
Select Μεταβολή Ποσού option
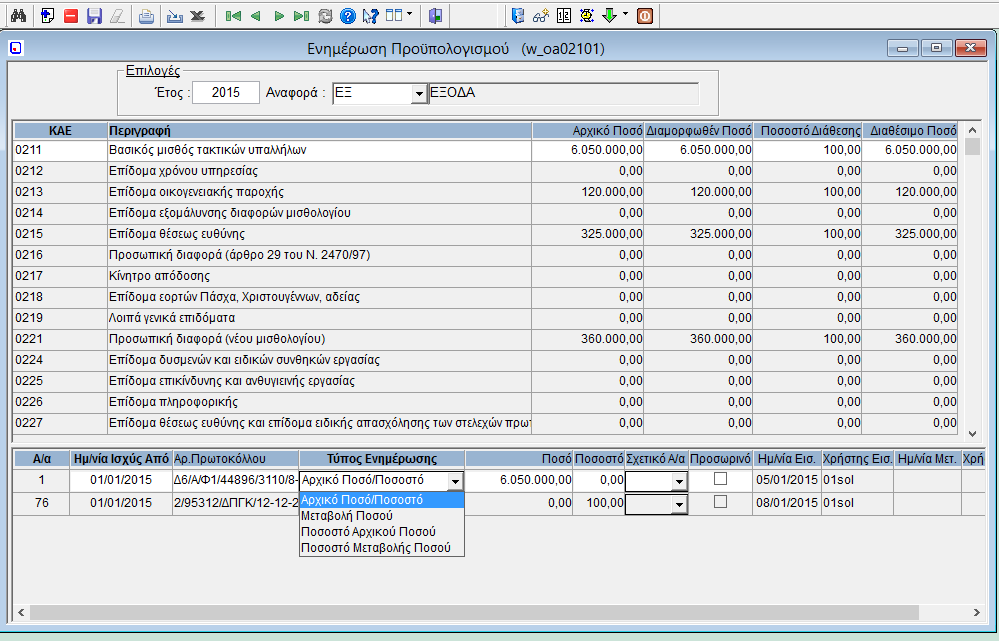click(x=382, y=516)
